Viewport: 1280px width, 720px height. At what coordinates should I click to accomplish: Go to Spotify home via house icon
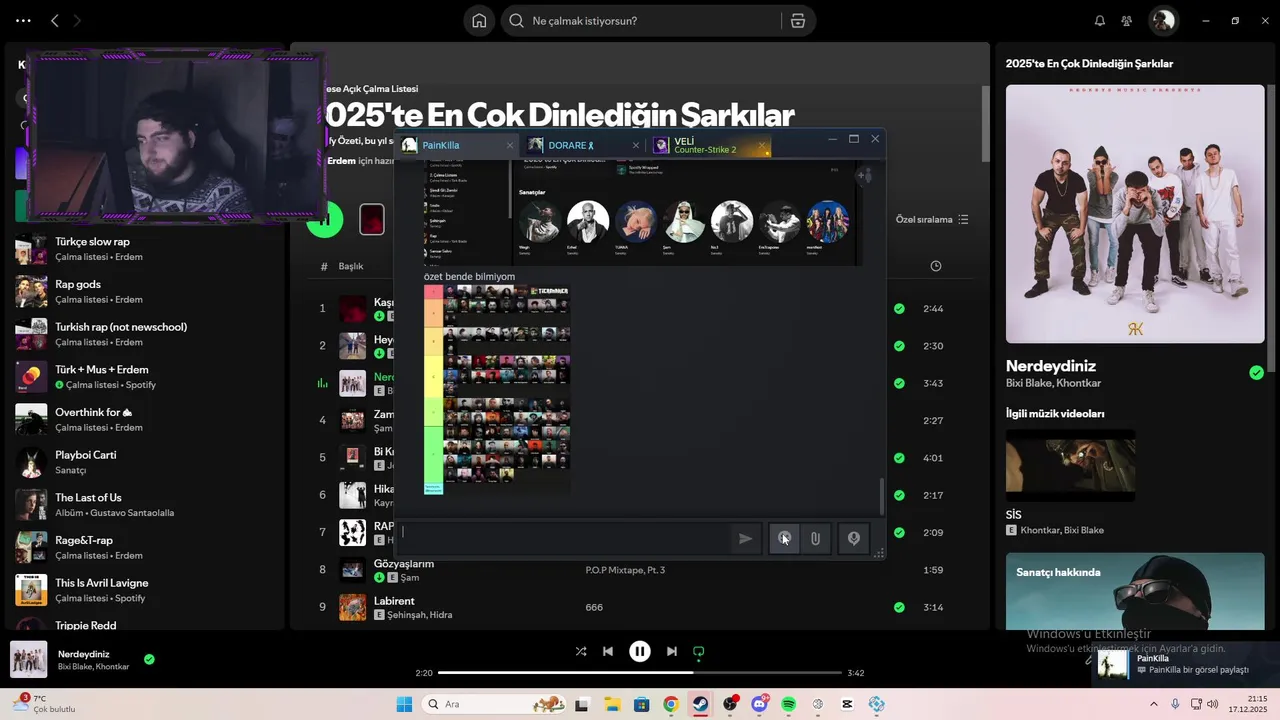(479, 21)
